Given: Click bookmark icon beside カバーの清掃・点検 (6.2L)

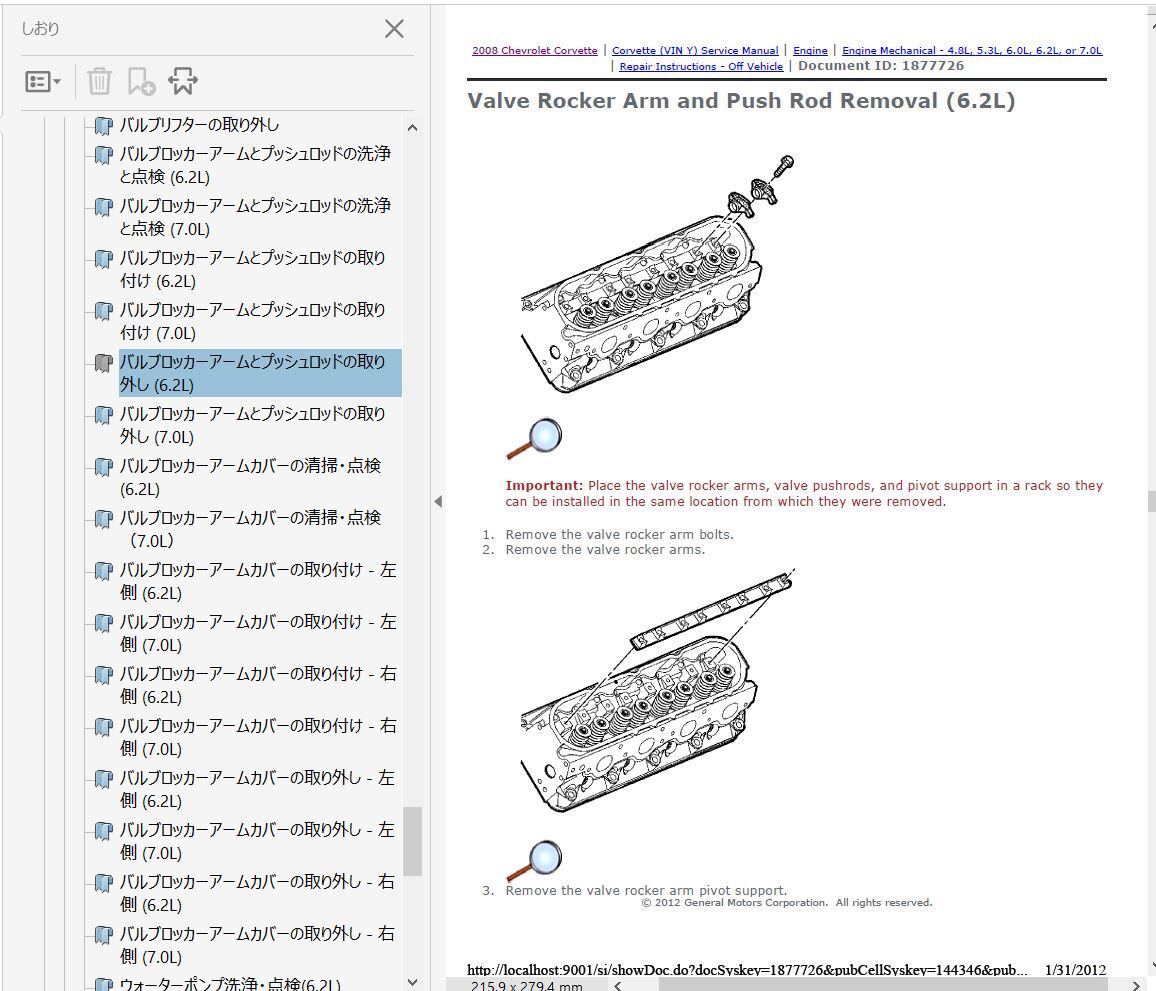Looking at the screenshot, I should 104,467.
